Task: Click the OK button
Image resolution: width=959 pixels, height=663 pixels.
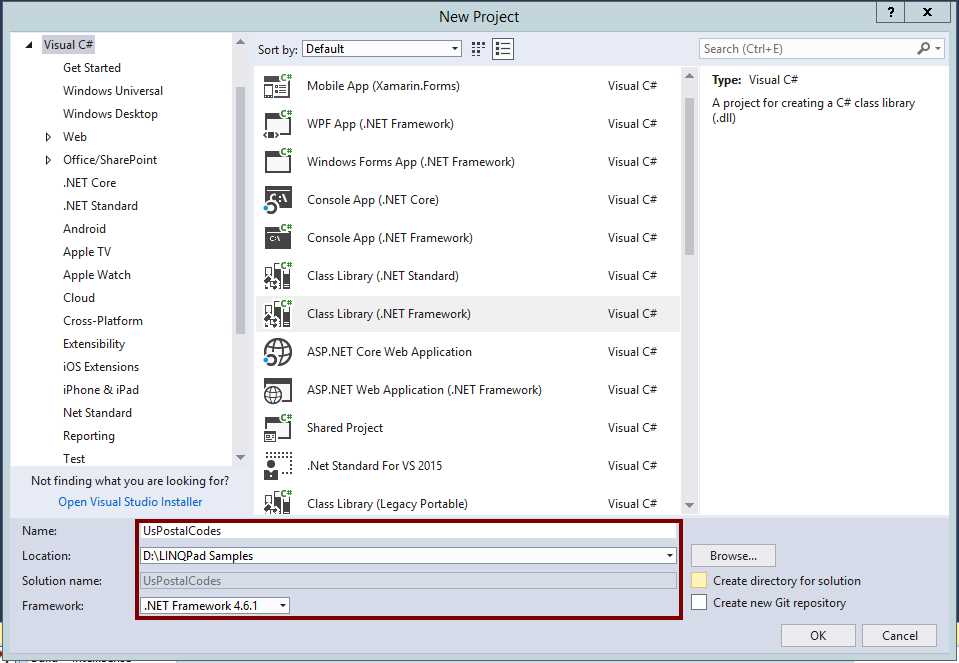Action: [818, 635]
